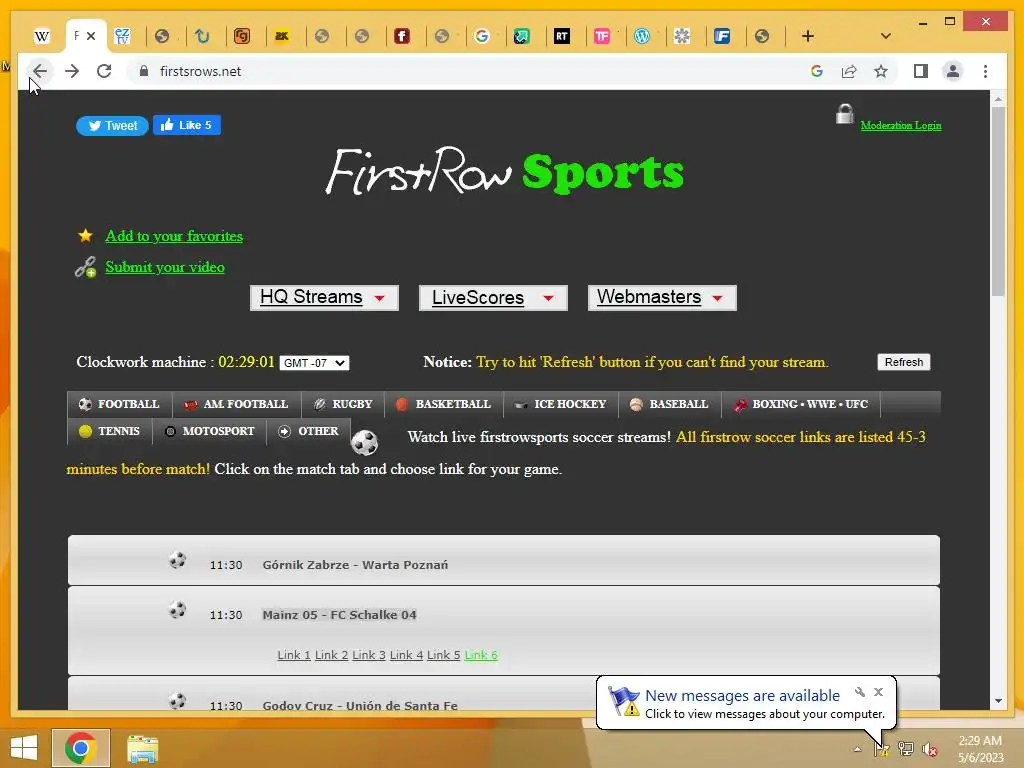The height and width of the screenshot is (768, 1024).
Task: Click the Refresh button
Action: [904, 362]
